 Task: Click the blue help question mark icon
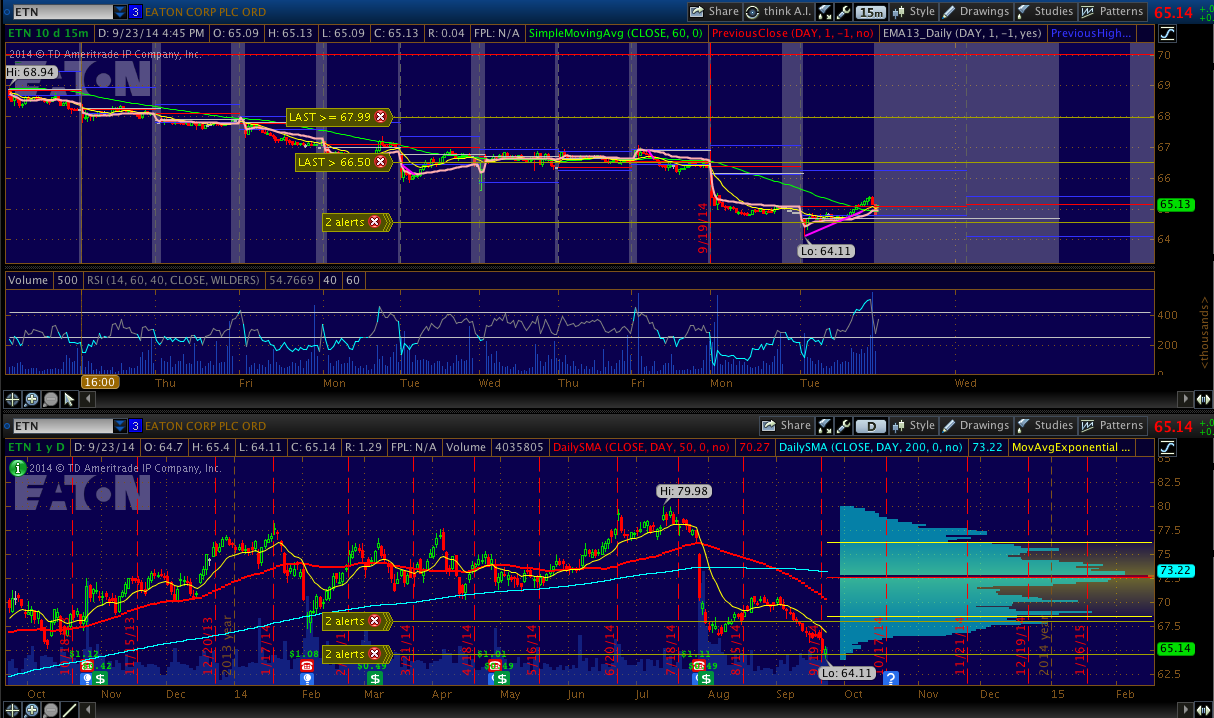pyautogui.click(x=890, y=678)
